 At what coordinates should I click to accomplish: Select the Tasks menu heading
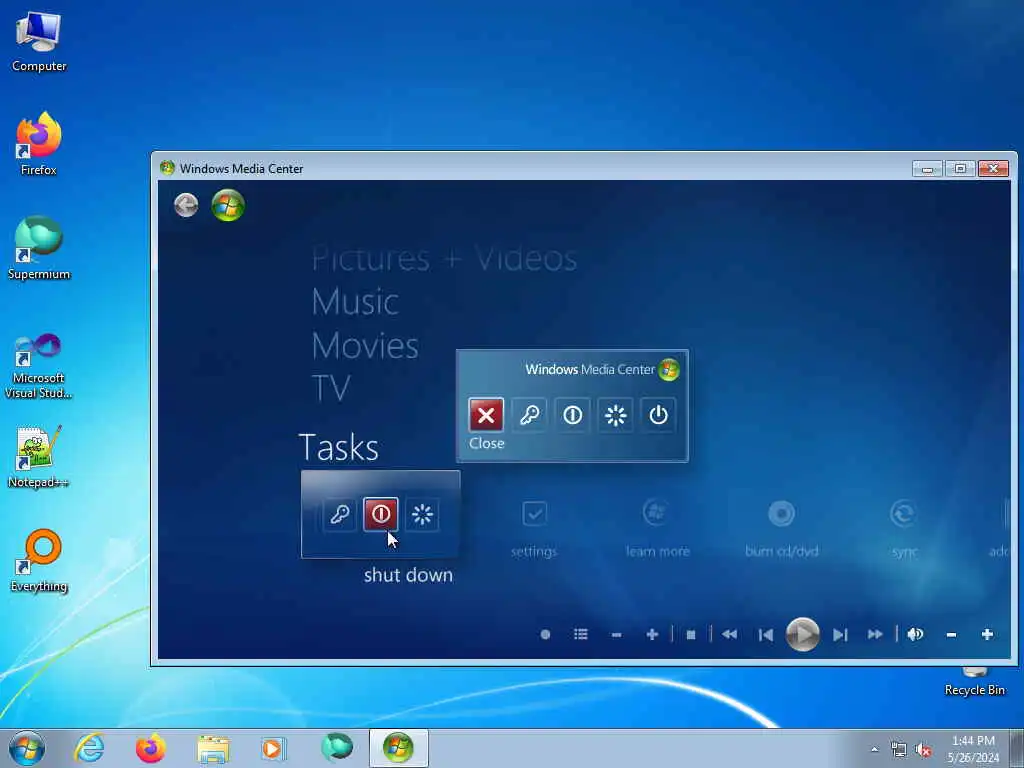tap(338, 447)
